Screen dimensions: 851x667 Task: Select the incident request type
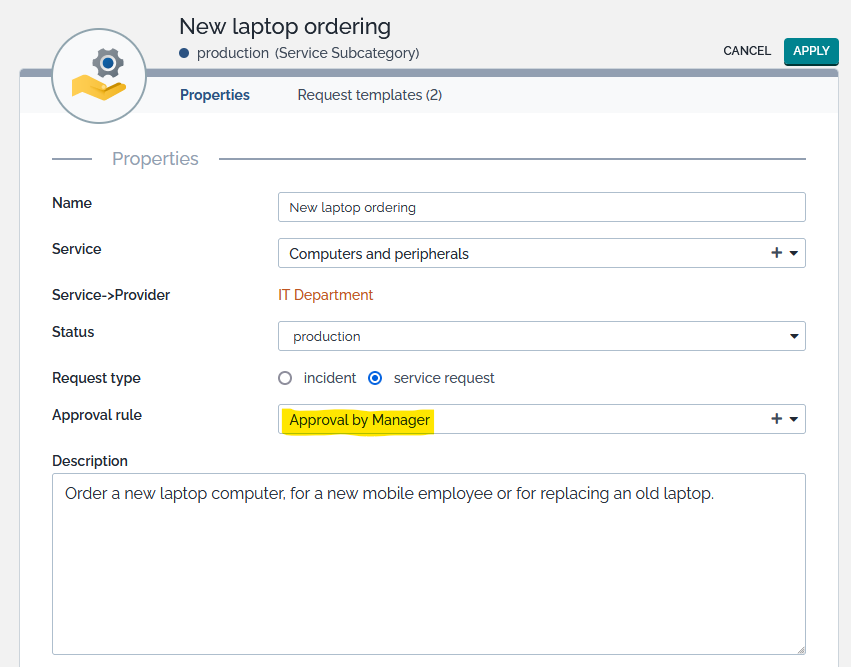[285, 378]
